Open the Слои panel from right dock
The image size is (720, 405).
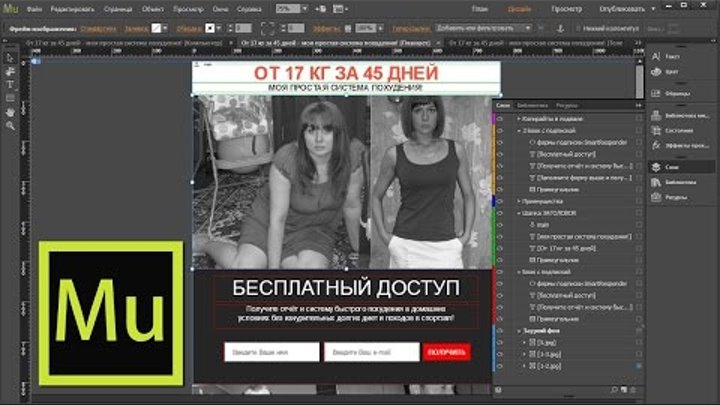tap(672, 167)
